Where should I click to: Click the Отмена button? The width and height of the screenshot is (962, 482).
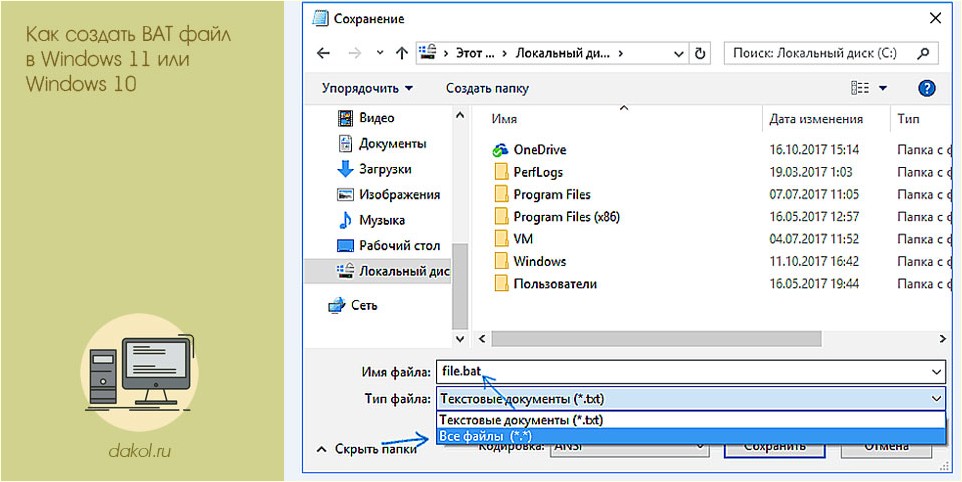[886, 448]
